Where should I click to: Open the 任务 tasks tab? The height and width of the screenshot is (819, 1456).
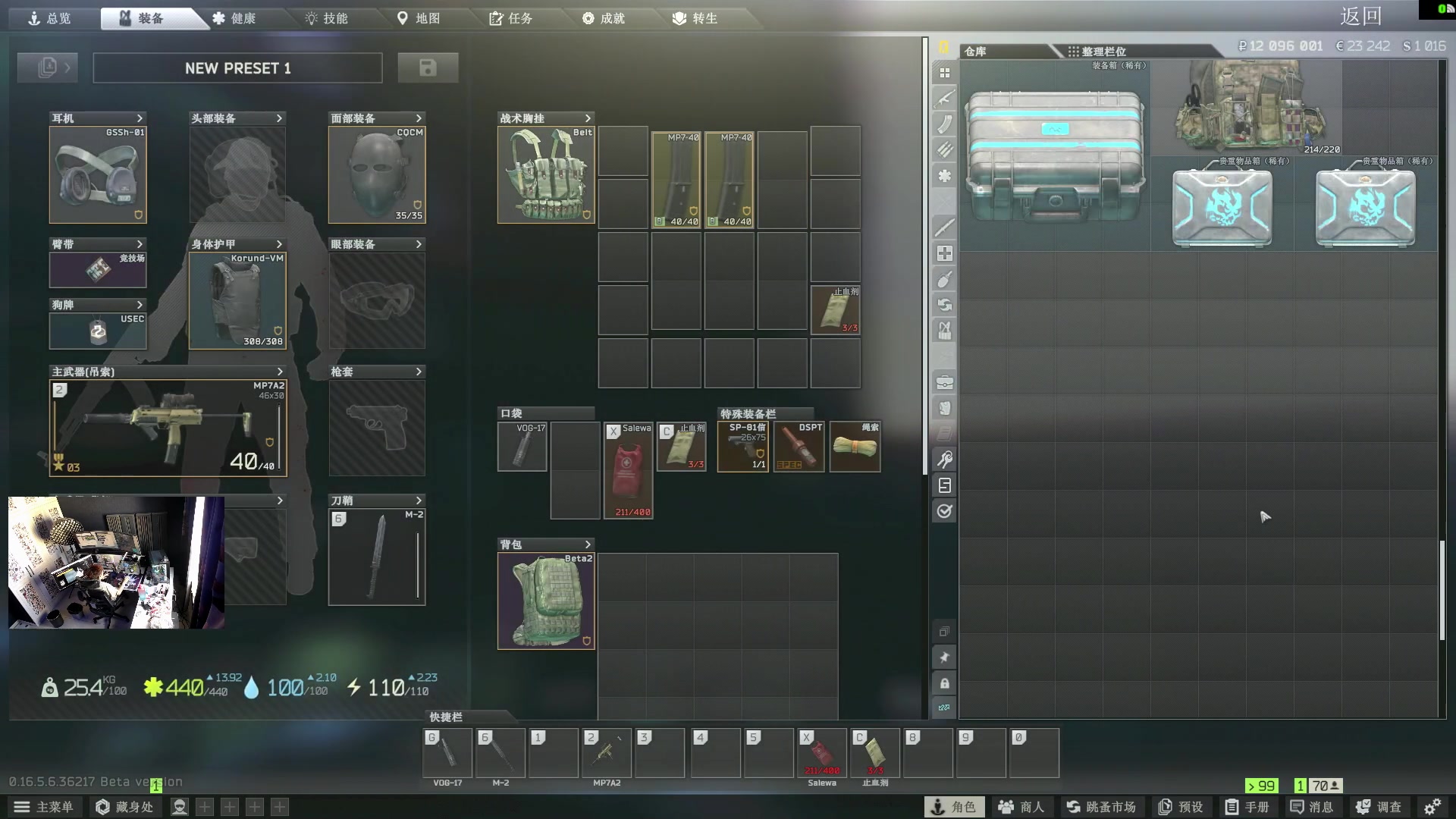(x=511, y=18)
